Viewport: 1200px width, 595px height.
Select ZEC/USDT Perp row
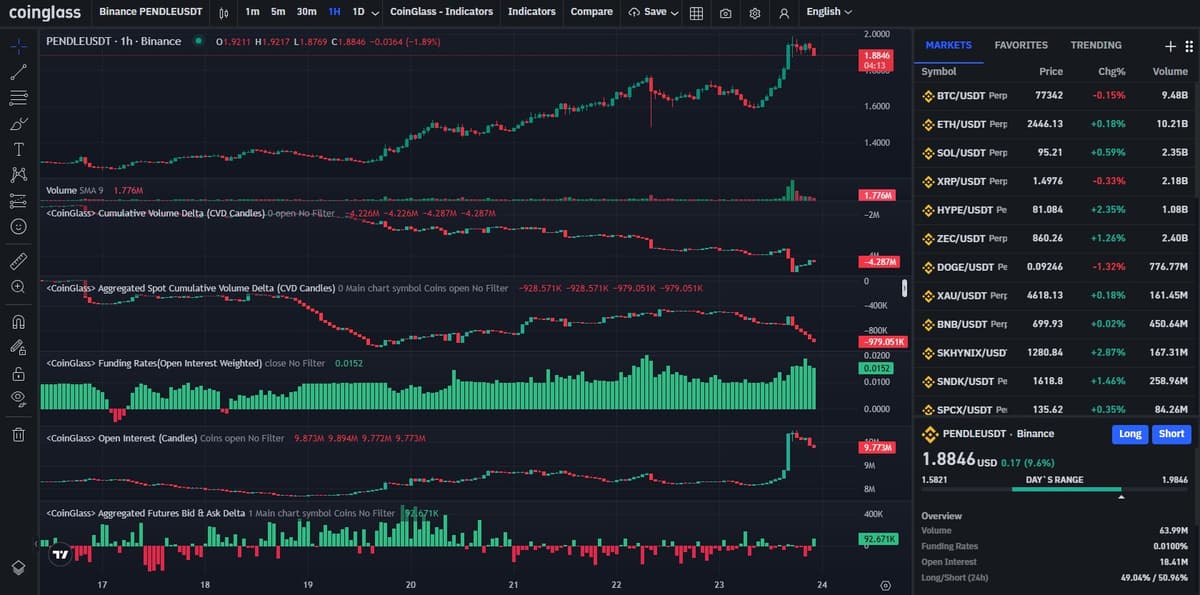point(1056,239)
